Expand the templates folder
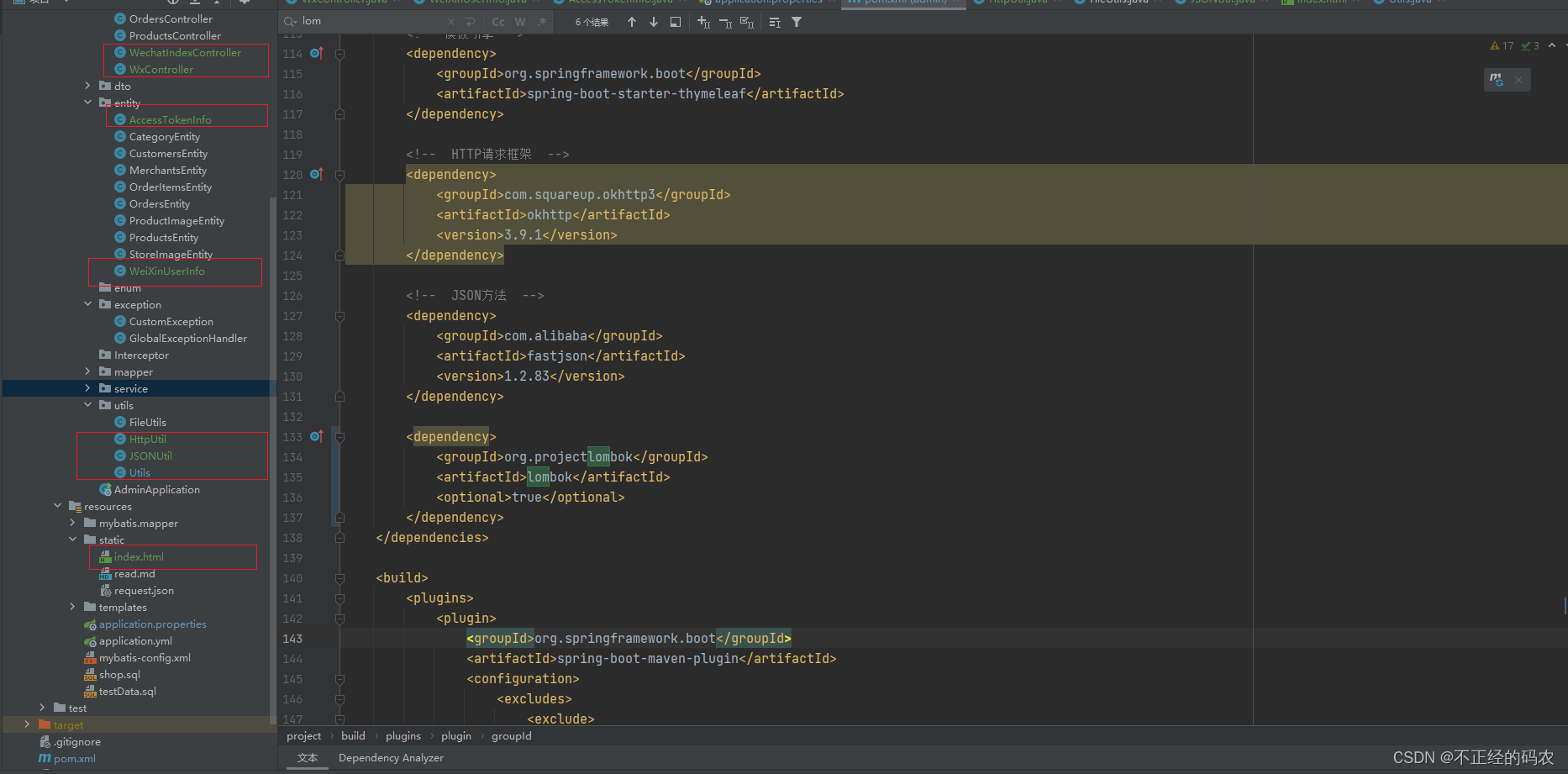This screenshot has height=774, width=1568. (72, 607)
